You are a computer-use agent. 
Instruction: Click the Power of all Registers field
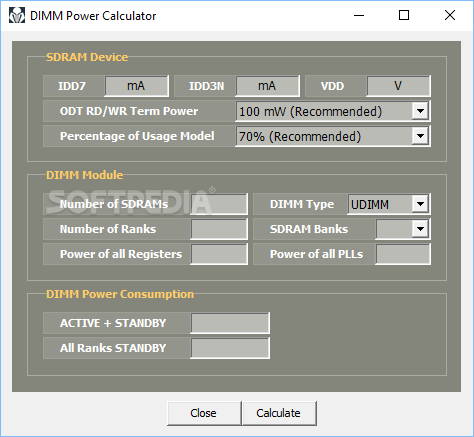coord(219,254)
